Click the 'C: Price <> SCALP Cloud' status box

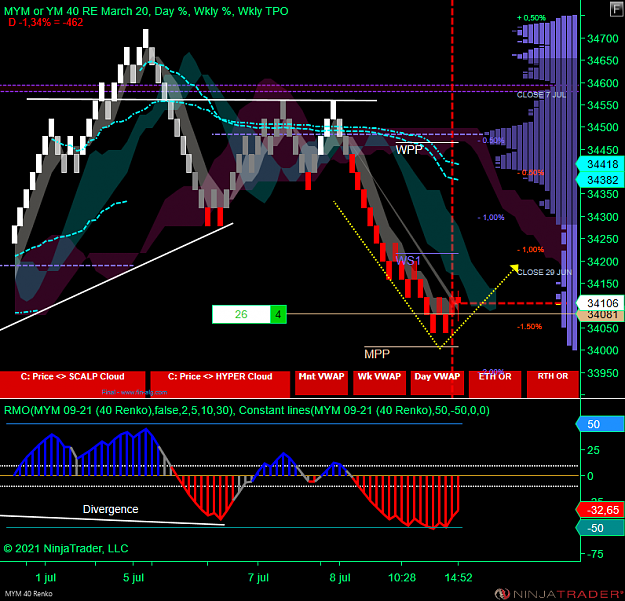pyautogui.click(x=73, y=384)
